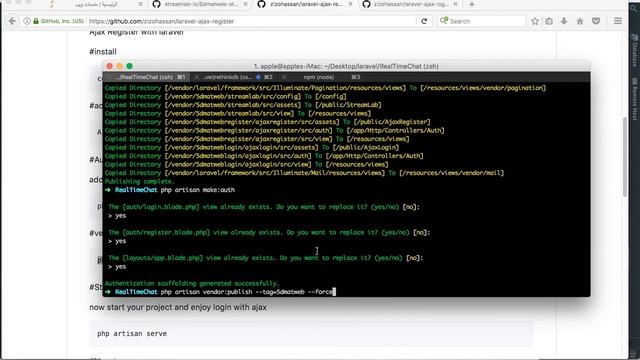The image size is (640, 360).
Task: Click the auth/login.blade.php replace prompt line
Action: pos(264,207)
